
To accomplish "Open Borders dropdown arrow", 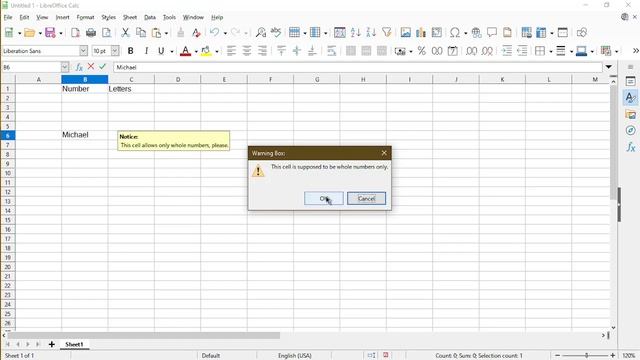I will point(551,51).
